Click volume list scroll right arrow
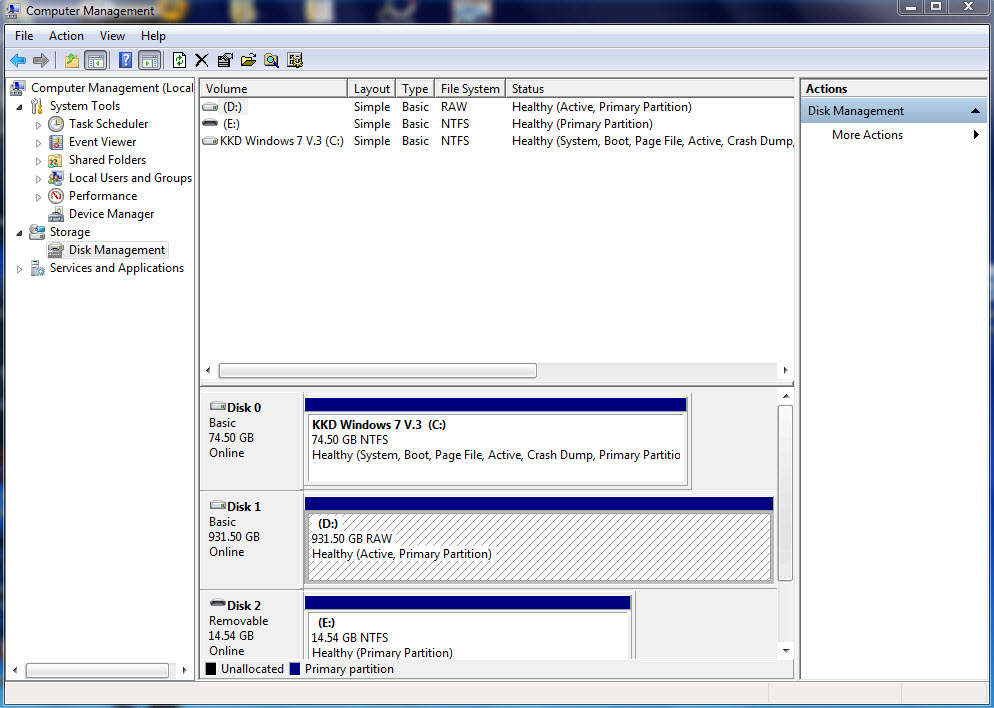Viewport: 994px width, 708px height. pos(785,370)
